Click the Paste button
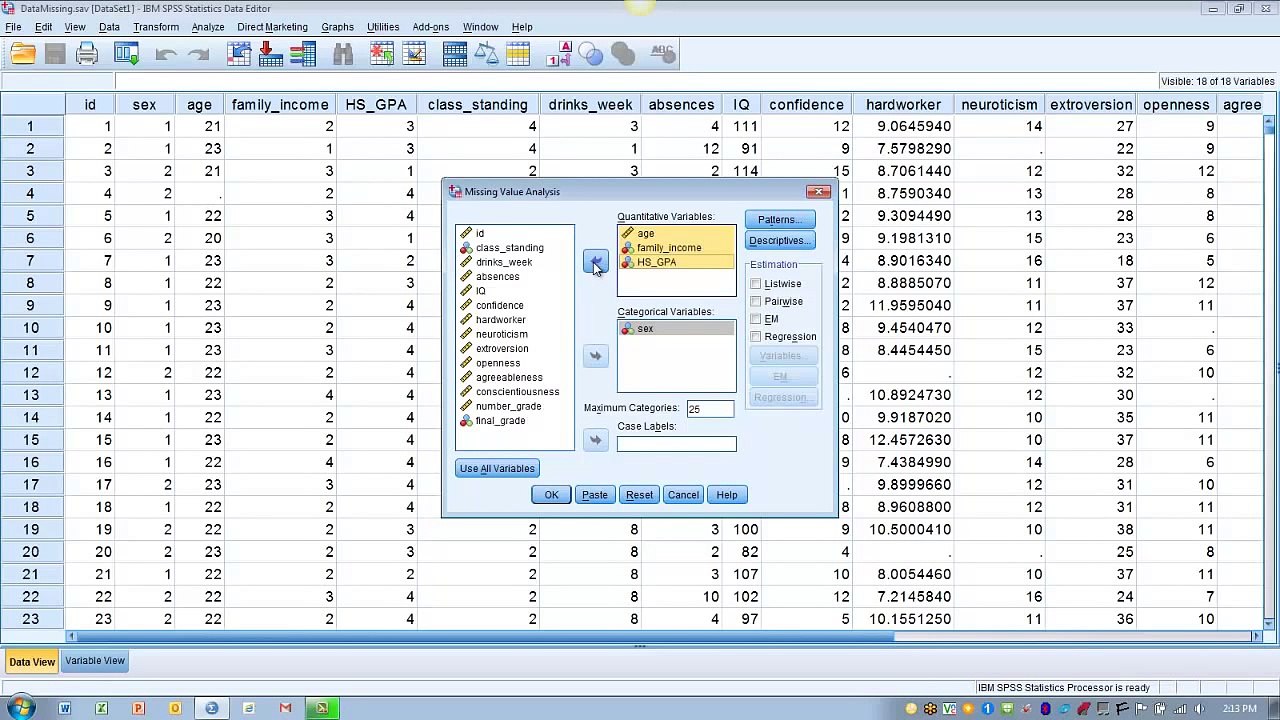 (594, 495)
